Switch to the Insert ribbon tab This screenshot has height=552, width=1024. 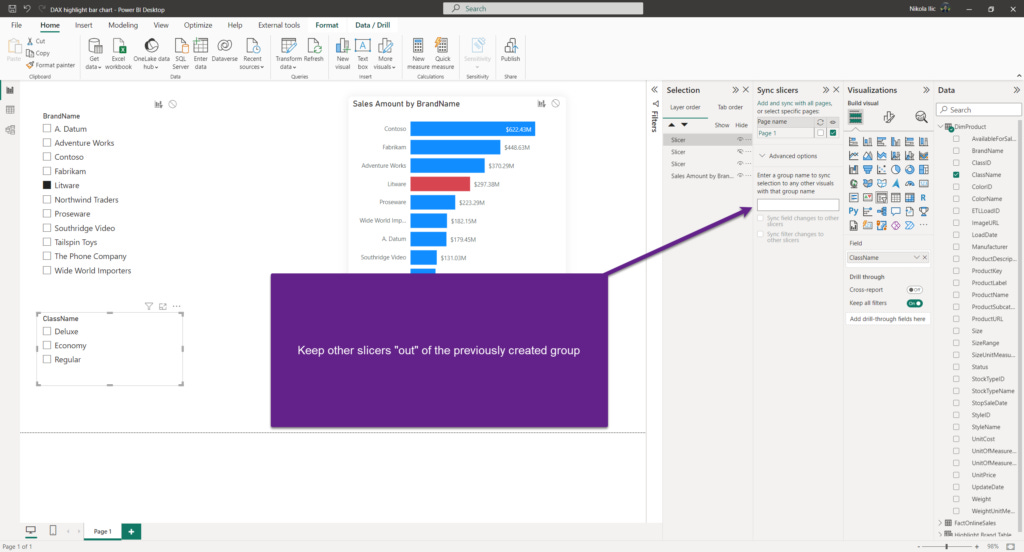(x=84, y=25)
